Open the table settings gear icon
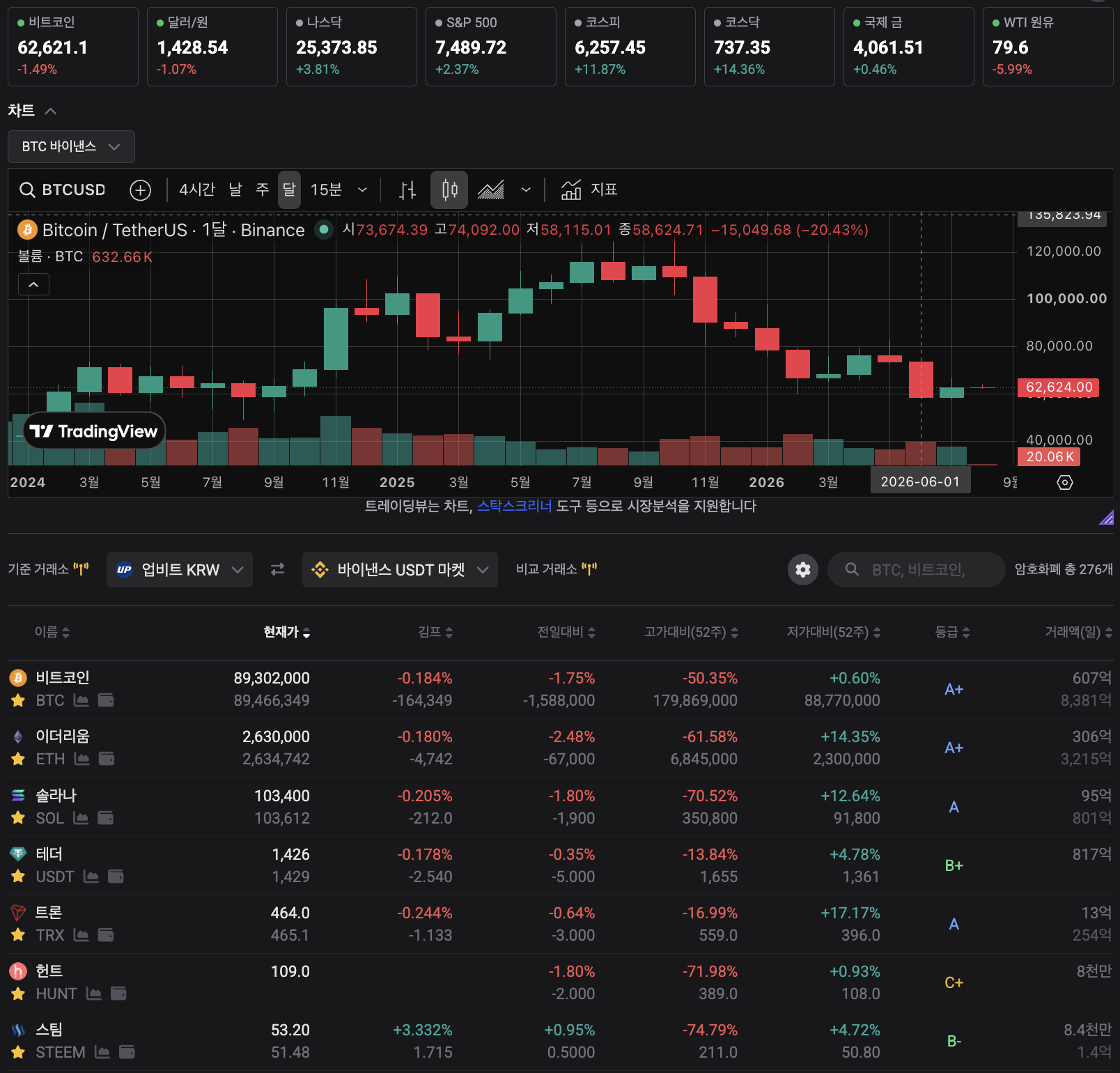Viewport: 1120px width, 1073px height. click(803, 570)
